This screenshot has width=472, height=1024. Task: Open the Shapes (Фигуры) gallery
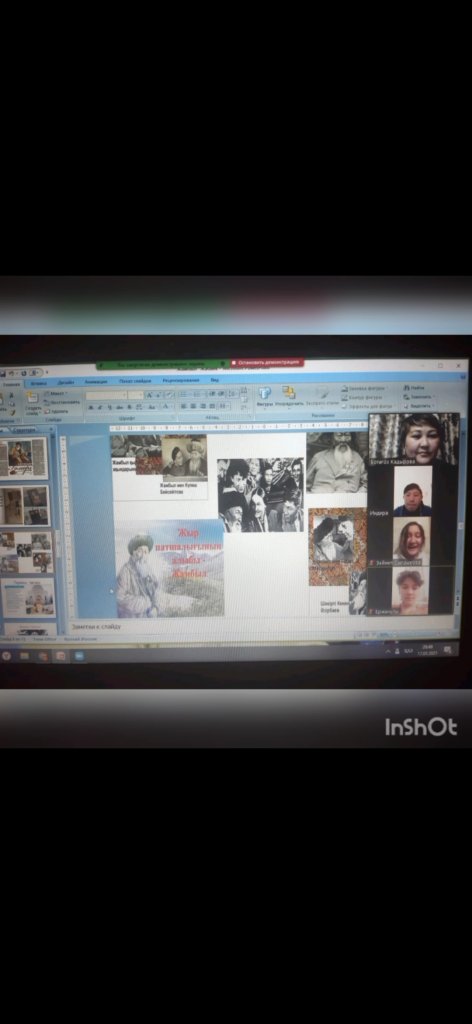pos(264,396)
